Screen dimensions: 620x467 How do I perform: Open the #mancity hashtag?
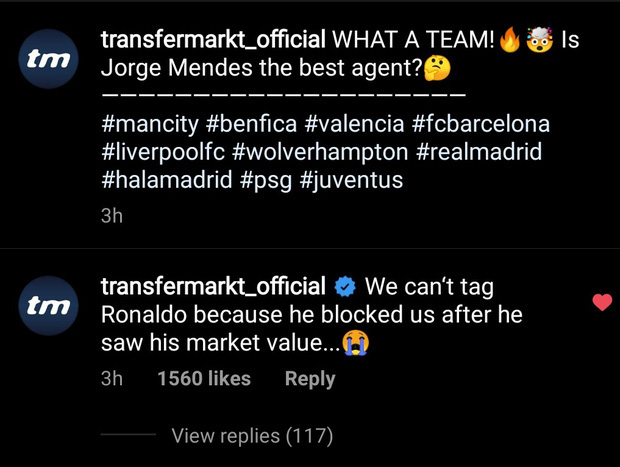click(150, 127)
